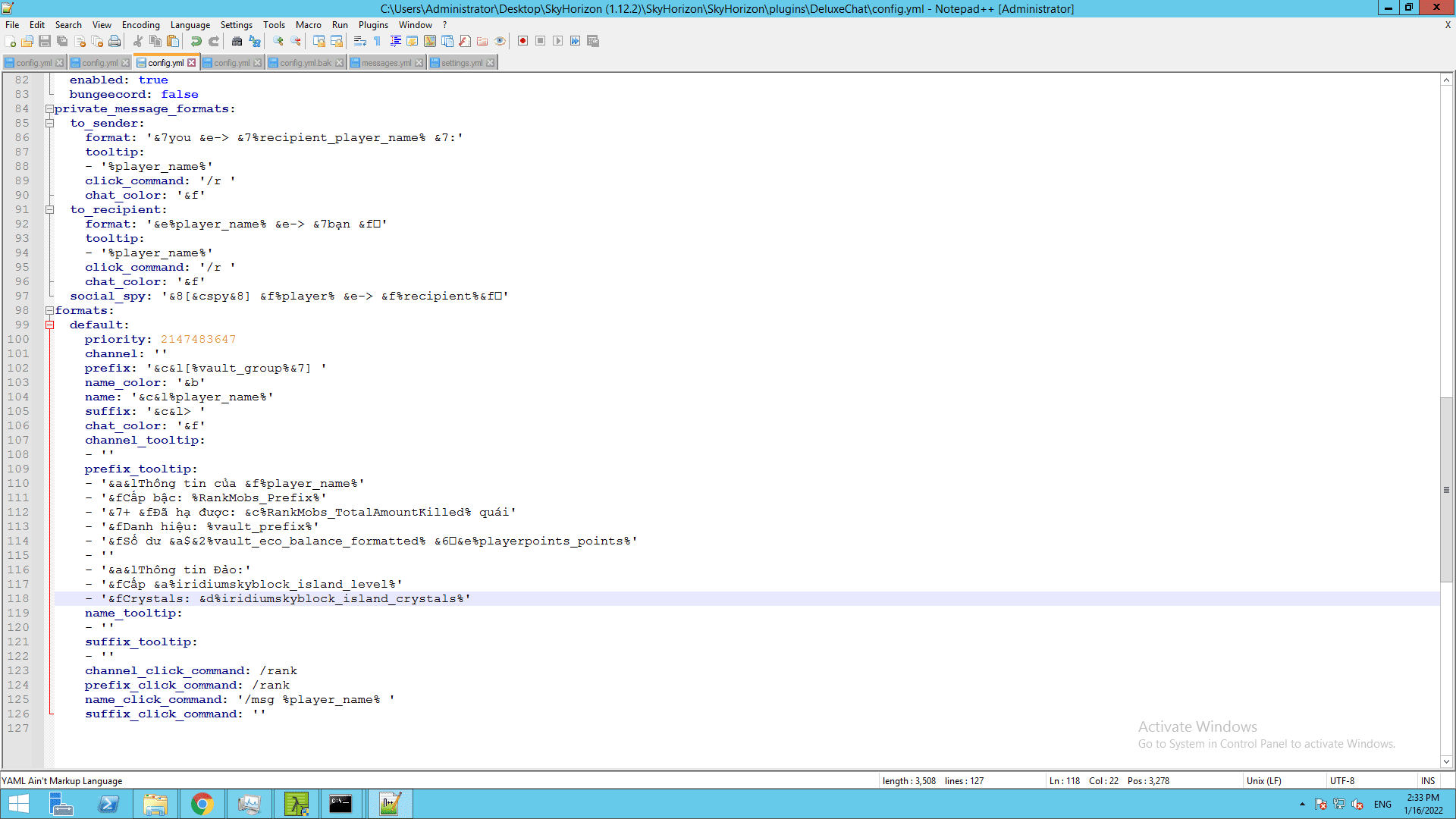The image size is (1456, 819).
Task: Toggle the file monitoring eye icon
Action: coord(500,41)
